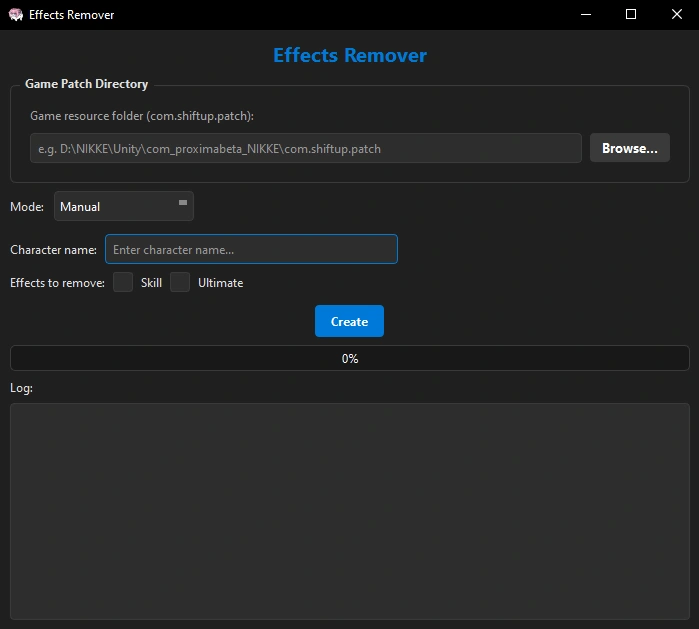Click the Character name input field

point(251,249)
